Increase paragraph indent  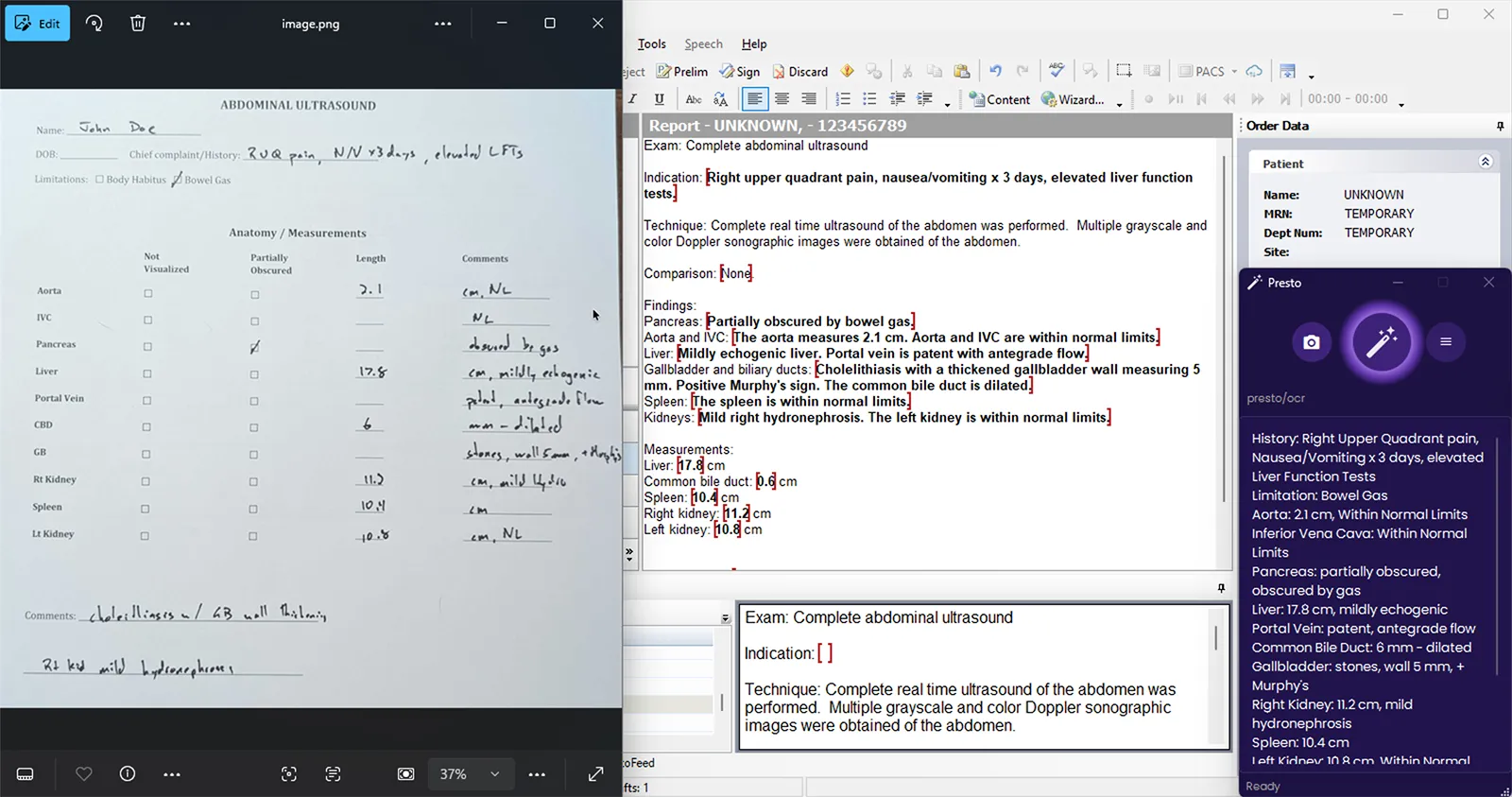pyautogui.click(x=925, y=98)
